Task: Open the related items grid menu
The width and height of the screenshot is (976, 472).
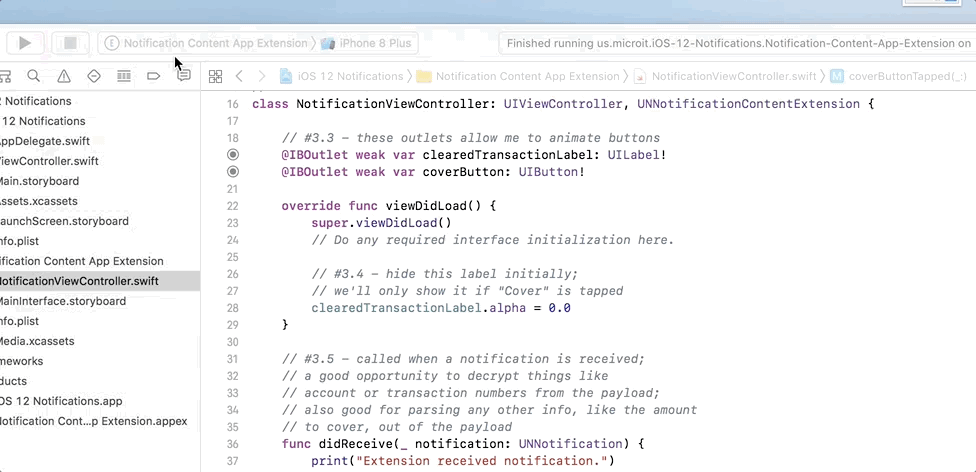Action: (215, 76)
